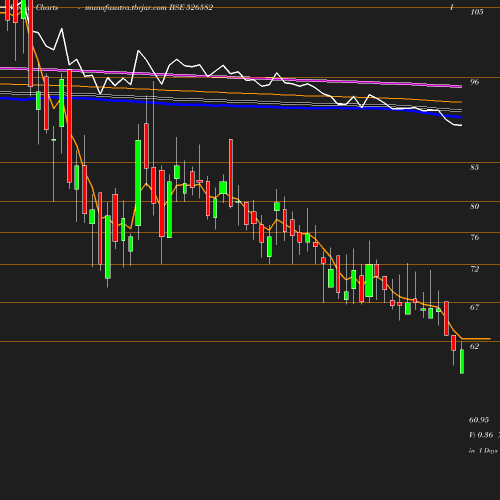Click the 85 price axis label
500x500 pixels.
[475, 167]
